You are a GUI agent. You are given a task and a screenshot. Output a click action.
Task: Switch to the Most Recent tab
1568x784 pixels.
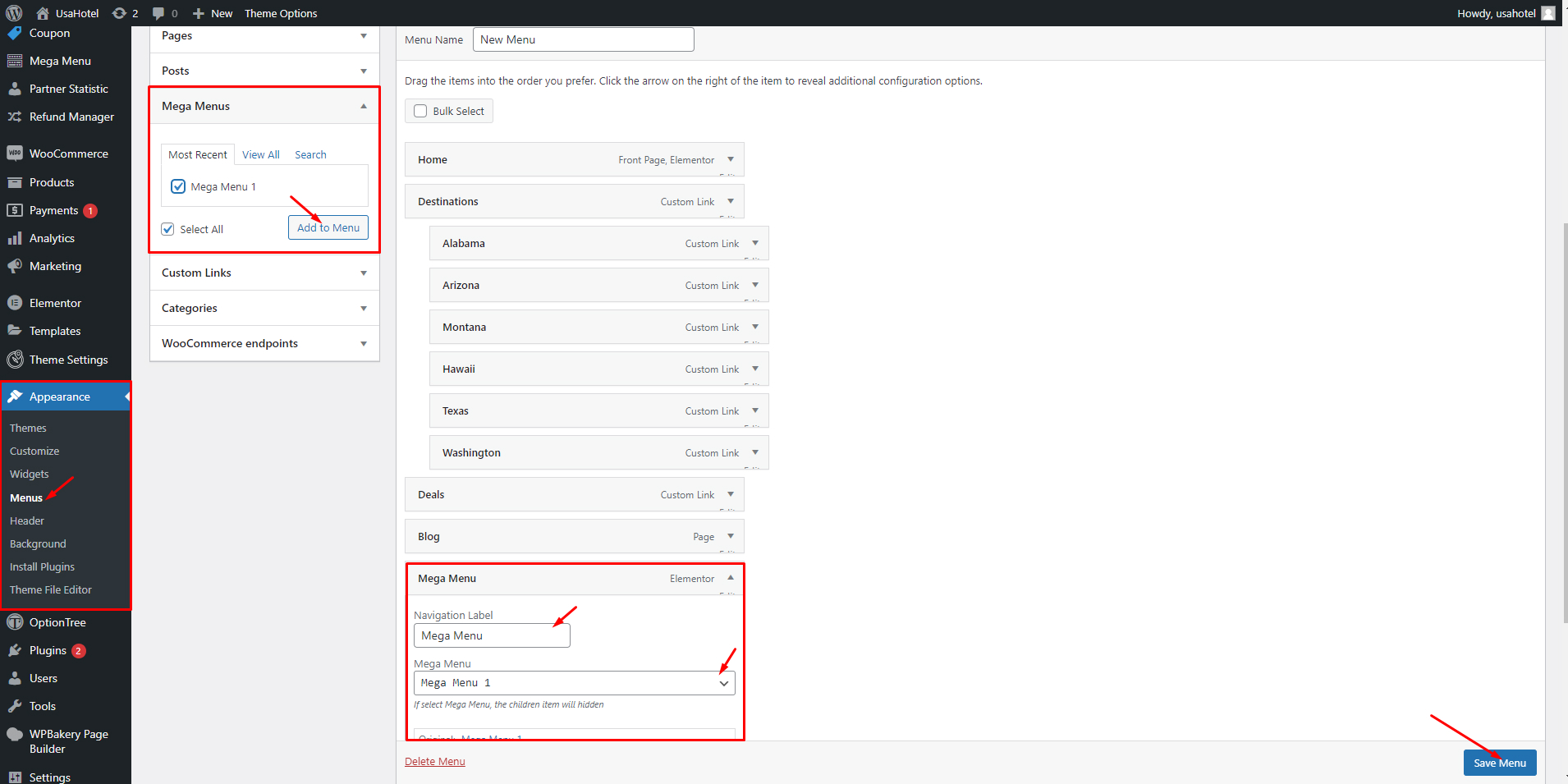[x=198, y=154]
